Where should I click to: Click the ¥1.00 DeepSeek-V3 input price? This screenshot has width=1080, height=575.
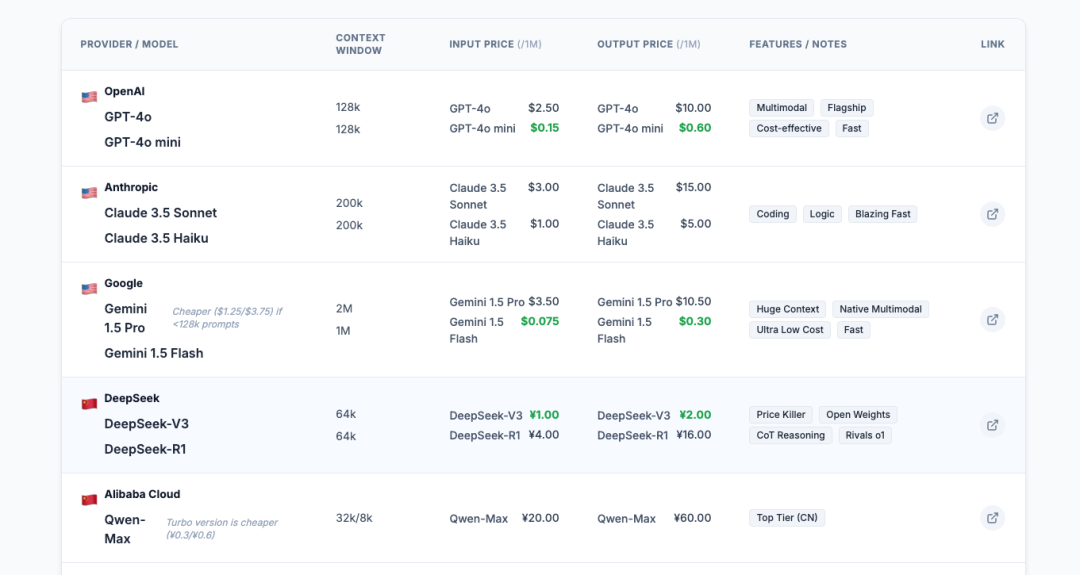[544, 415]
